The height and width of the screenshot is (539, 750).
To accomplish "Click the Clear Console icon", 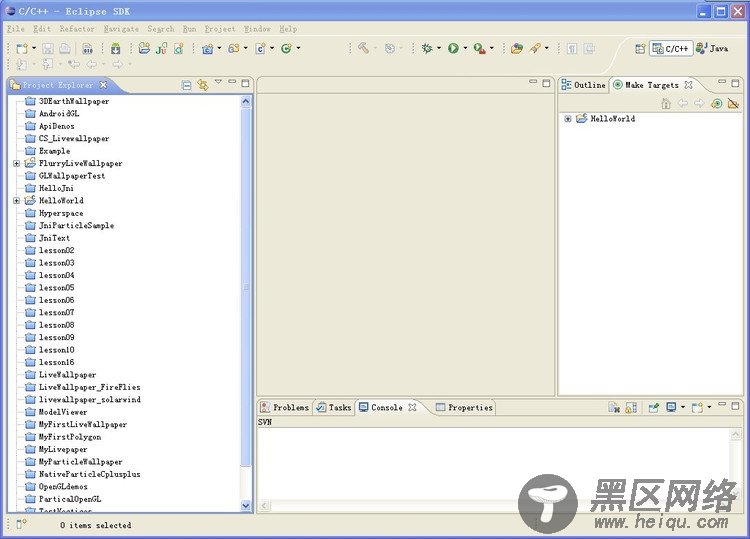I will (614, 407).
